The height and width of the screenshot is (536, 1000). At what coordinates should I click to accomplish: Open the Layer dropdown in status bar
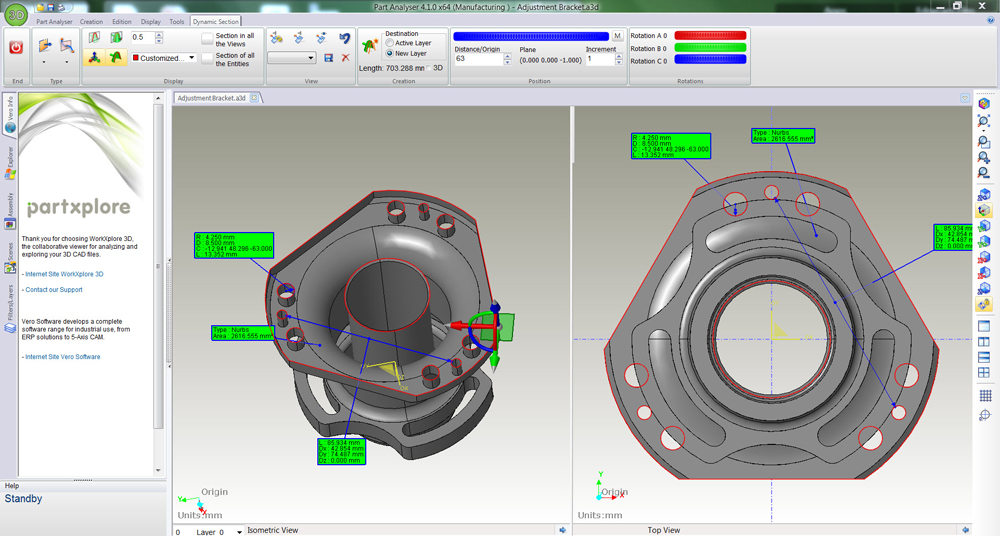tap(239, 532)
